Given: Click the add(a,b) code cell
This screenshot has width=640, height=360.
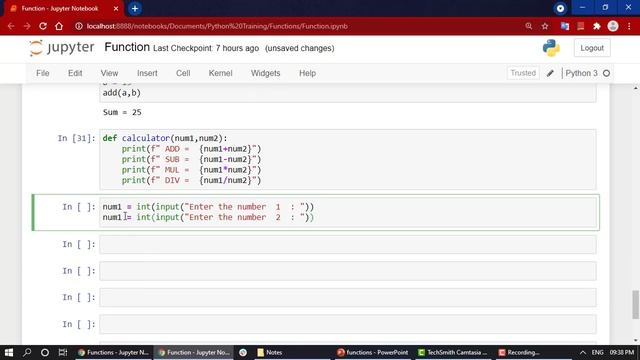Looking at the screenshot, I should coord(348,93).
